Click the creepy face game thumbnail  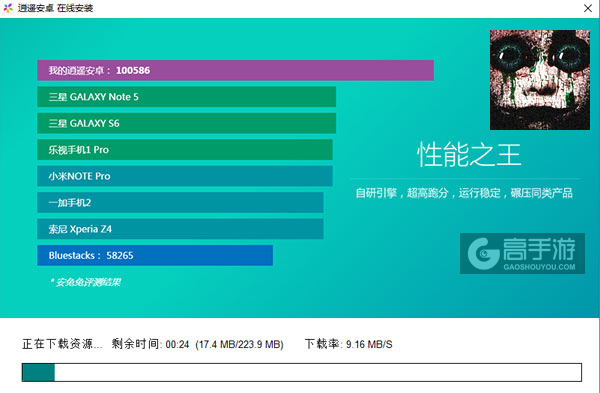point(540,80)
